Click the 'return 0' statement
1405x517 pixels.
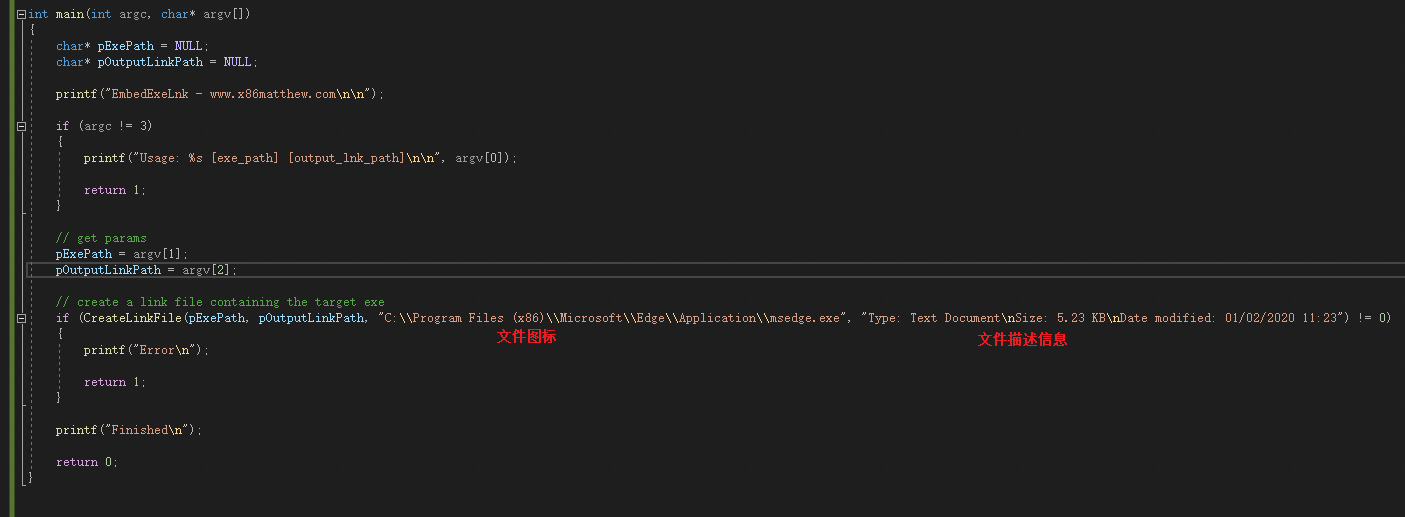[87, 462]
